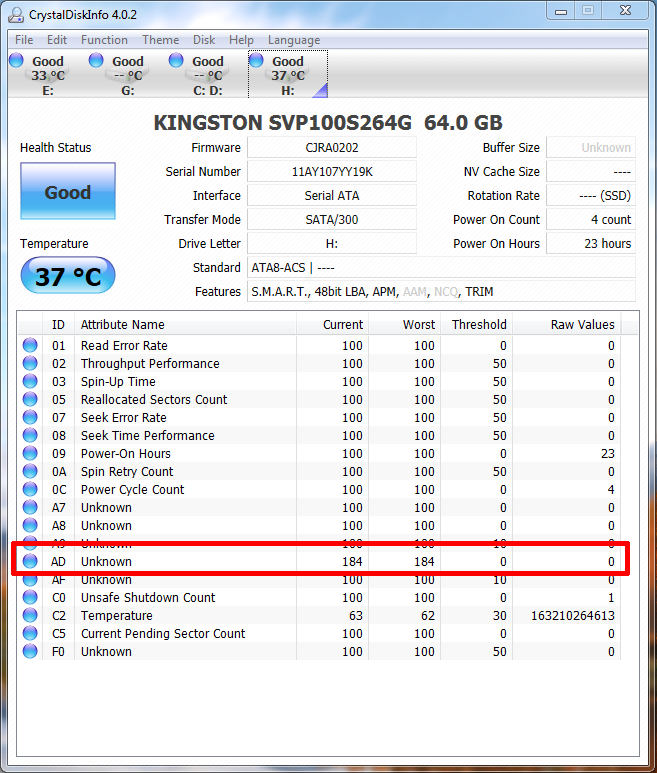Click the Interface field Serial ATA
Screen dimensions: 657x773
pos(332,196)
